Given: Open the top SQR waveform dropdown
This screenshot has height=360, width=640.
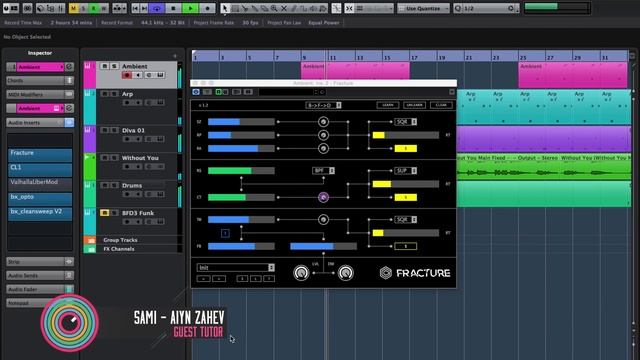Looking at the screenshot, I should point(406,122).
